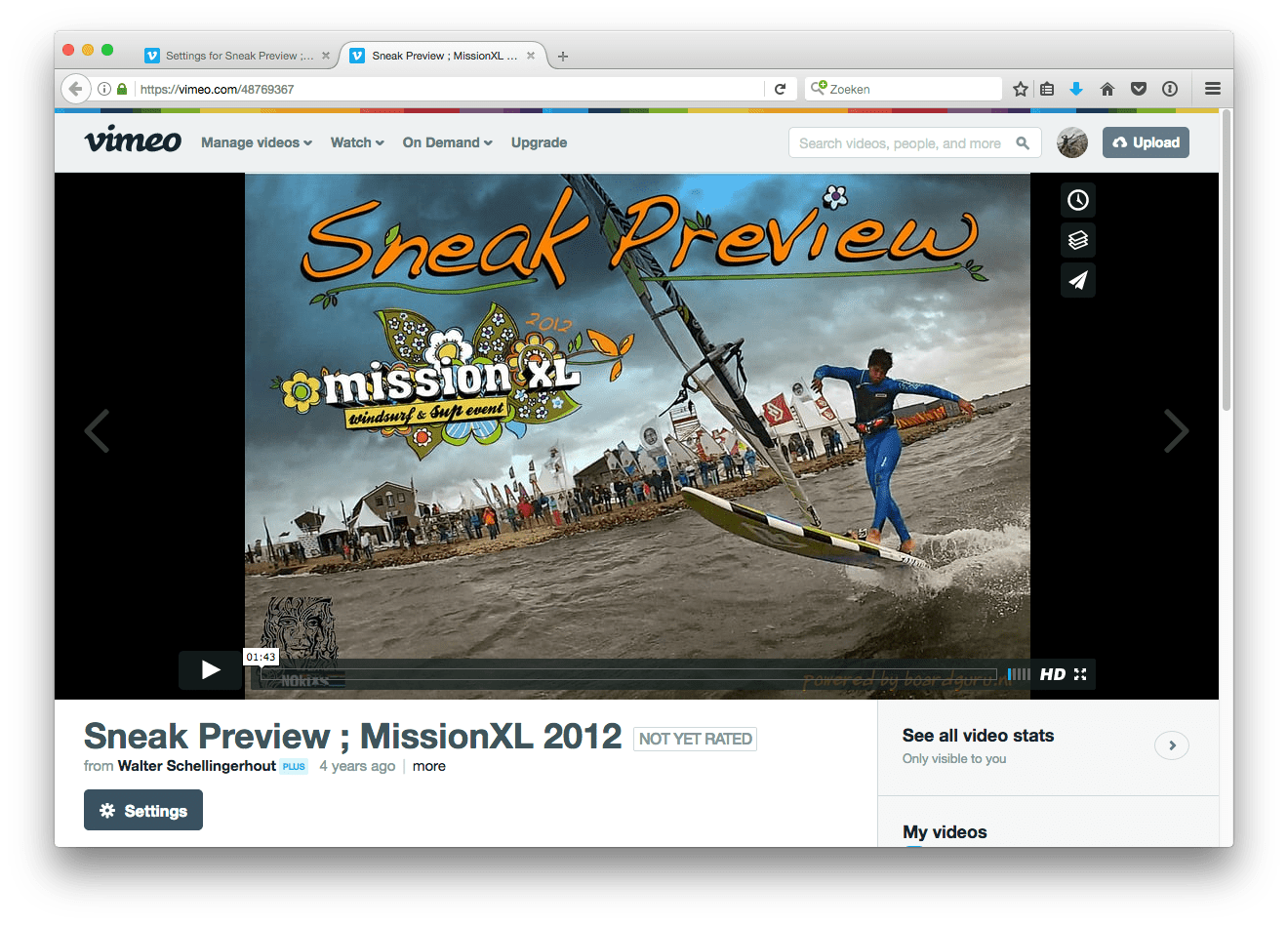Focus the Zoeken browser search box

pyautogui.click(x=904, y=89)
